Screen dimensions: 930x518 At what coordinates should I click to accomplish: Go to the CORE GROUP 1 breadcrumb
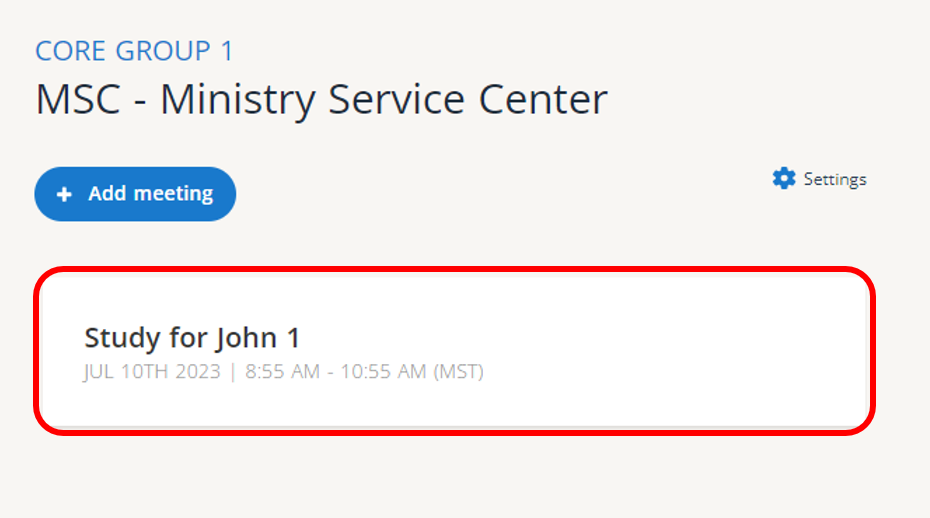tap(134, 51)
